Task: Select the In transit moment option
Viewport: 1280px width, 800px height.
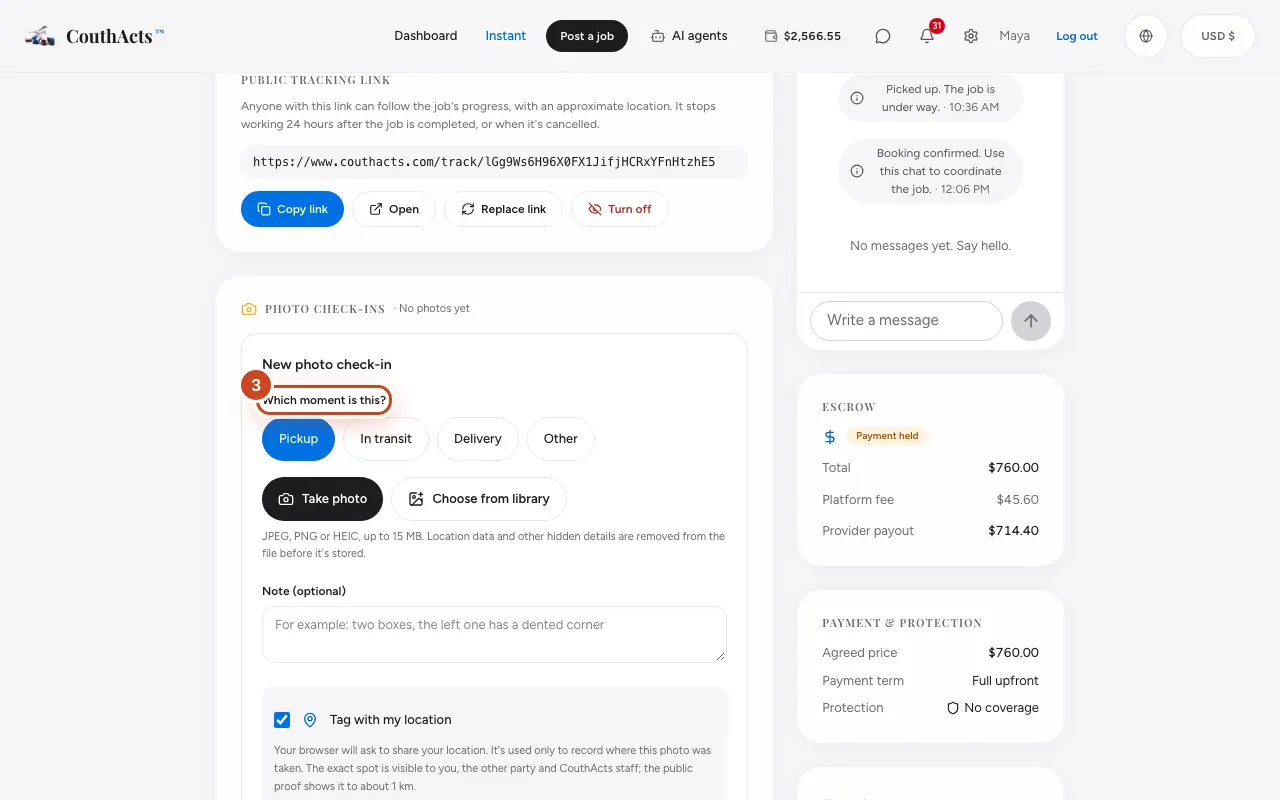Action: [386, 439]
